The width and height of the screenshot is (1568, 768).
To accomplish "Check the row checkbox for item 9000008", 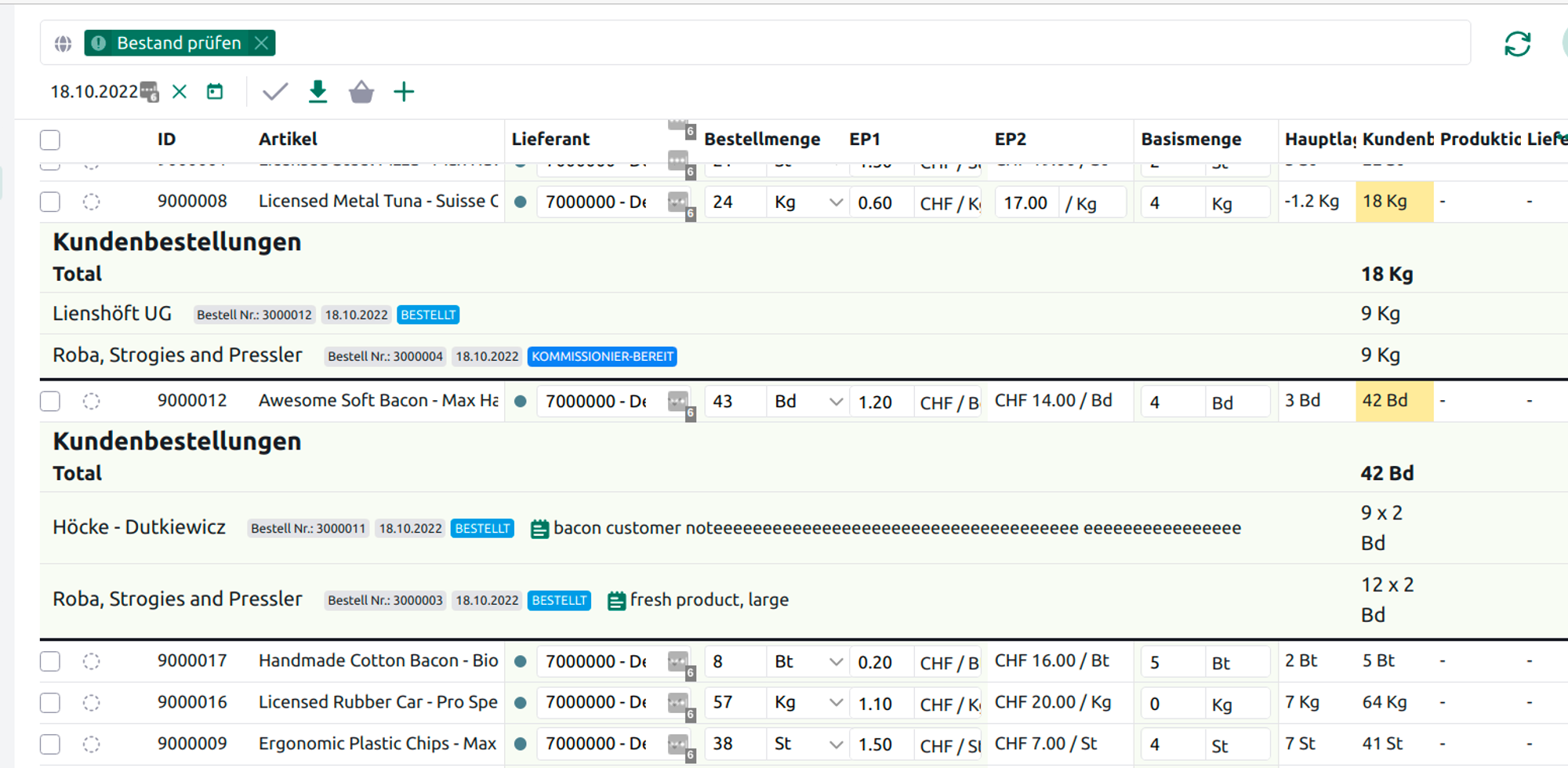I will pos(50,202).
